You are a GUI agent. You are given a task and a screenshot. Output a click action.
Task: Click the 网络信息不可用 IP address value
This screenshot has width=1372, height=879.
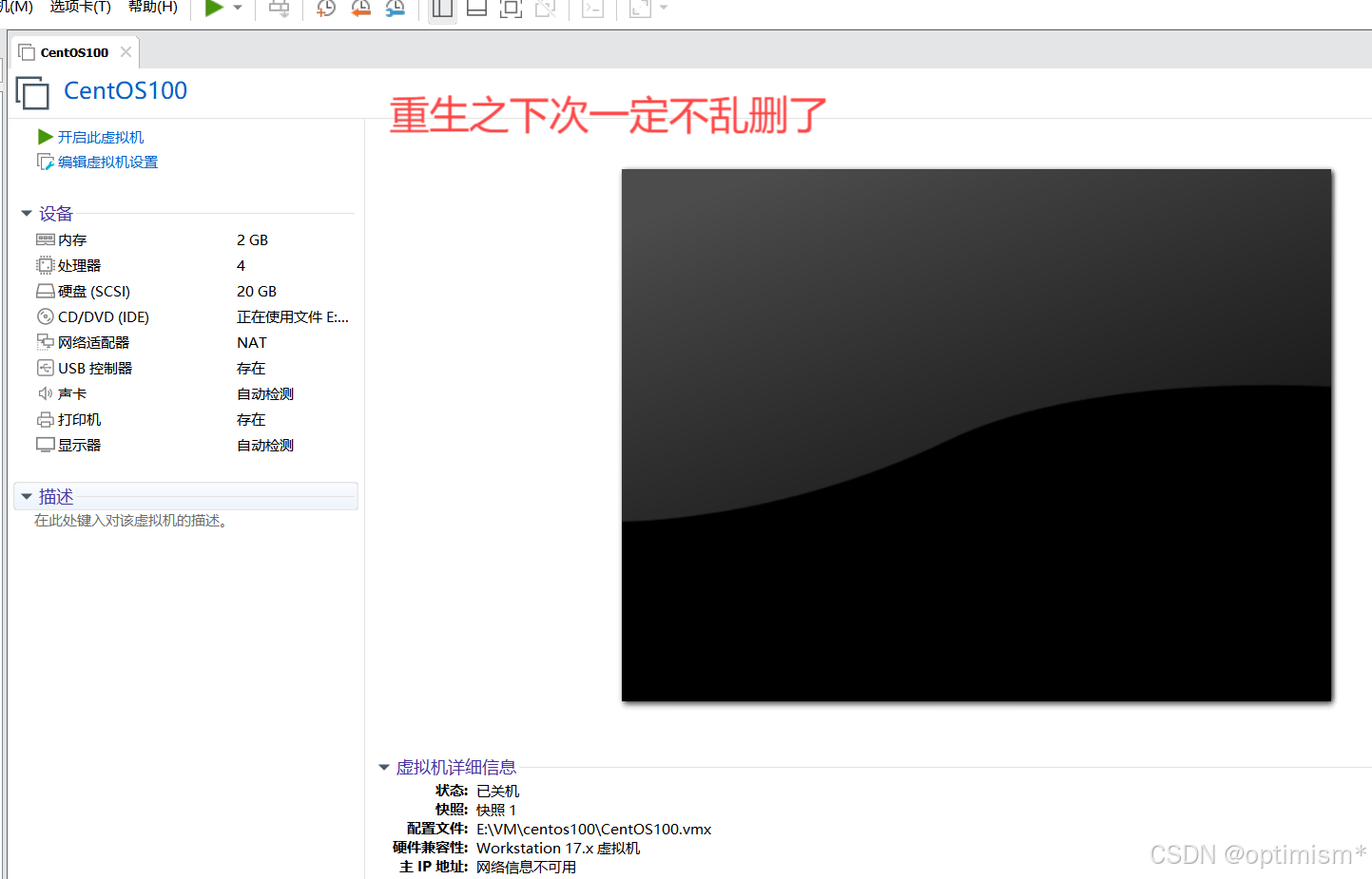click(x=526, y=868)
